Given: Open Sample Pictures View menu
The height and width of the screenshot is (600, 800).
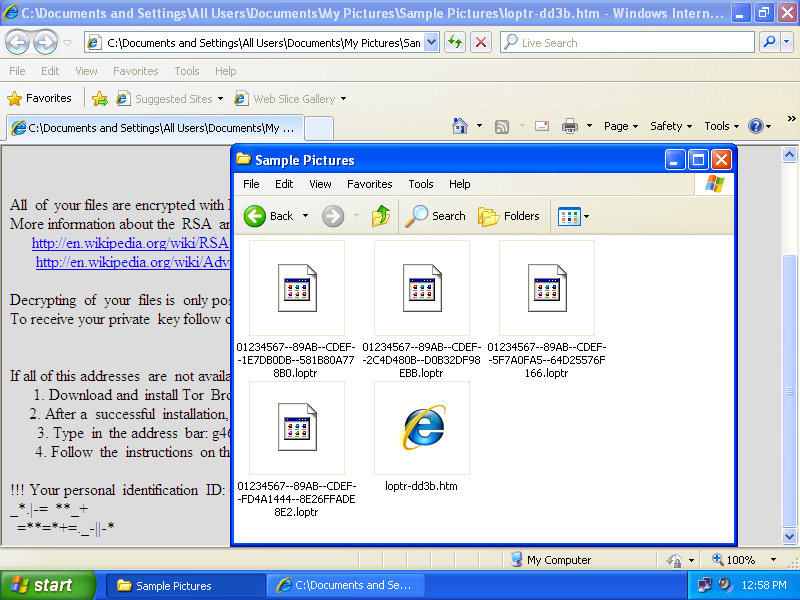Looking at the screenshot, I should pyautogui.click(x=320, y=184).
